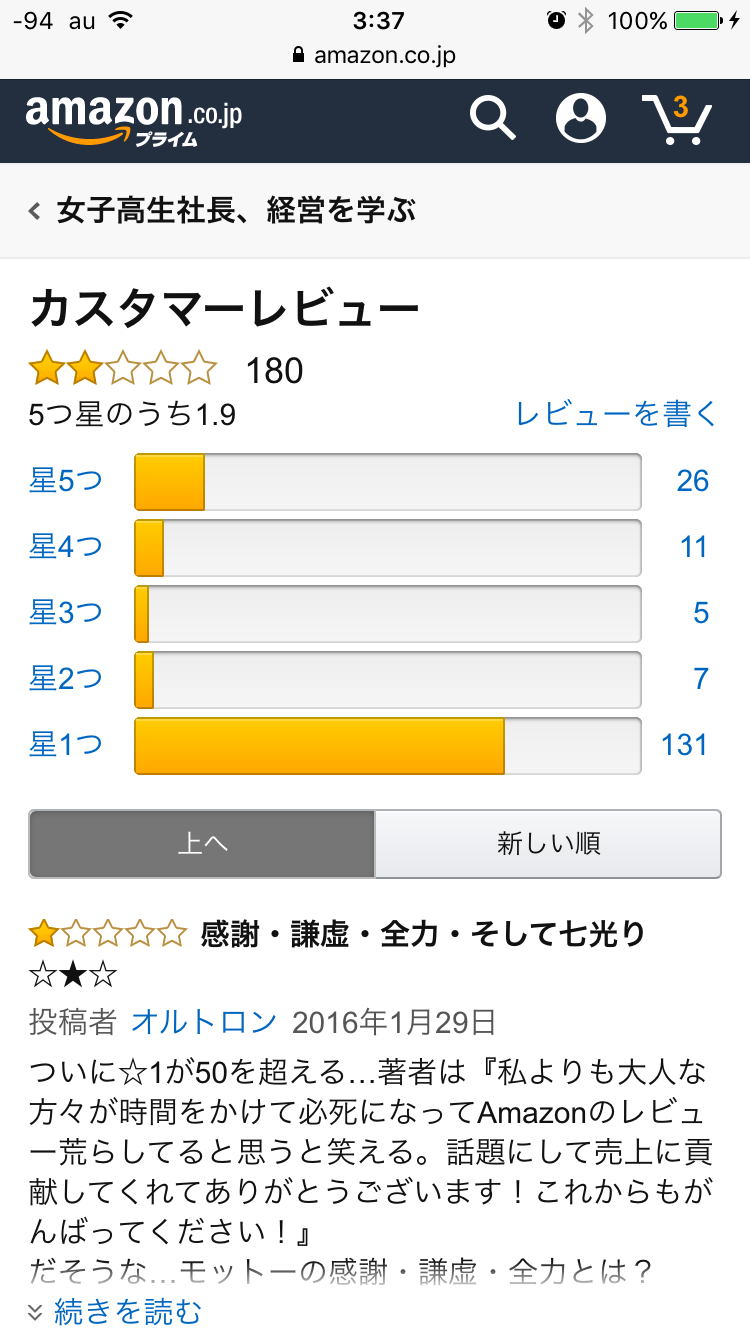Image resolution: width=750 pixels, height=1334 pixels.
Task: Tap the Amazon.co.jp Prime logo
Action: point(134,120)
